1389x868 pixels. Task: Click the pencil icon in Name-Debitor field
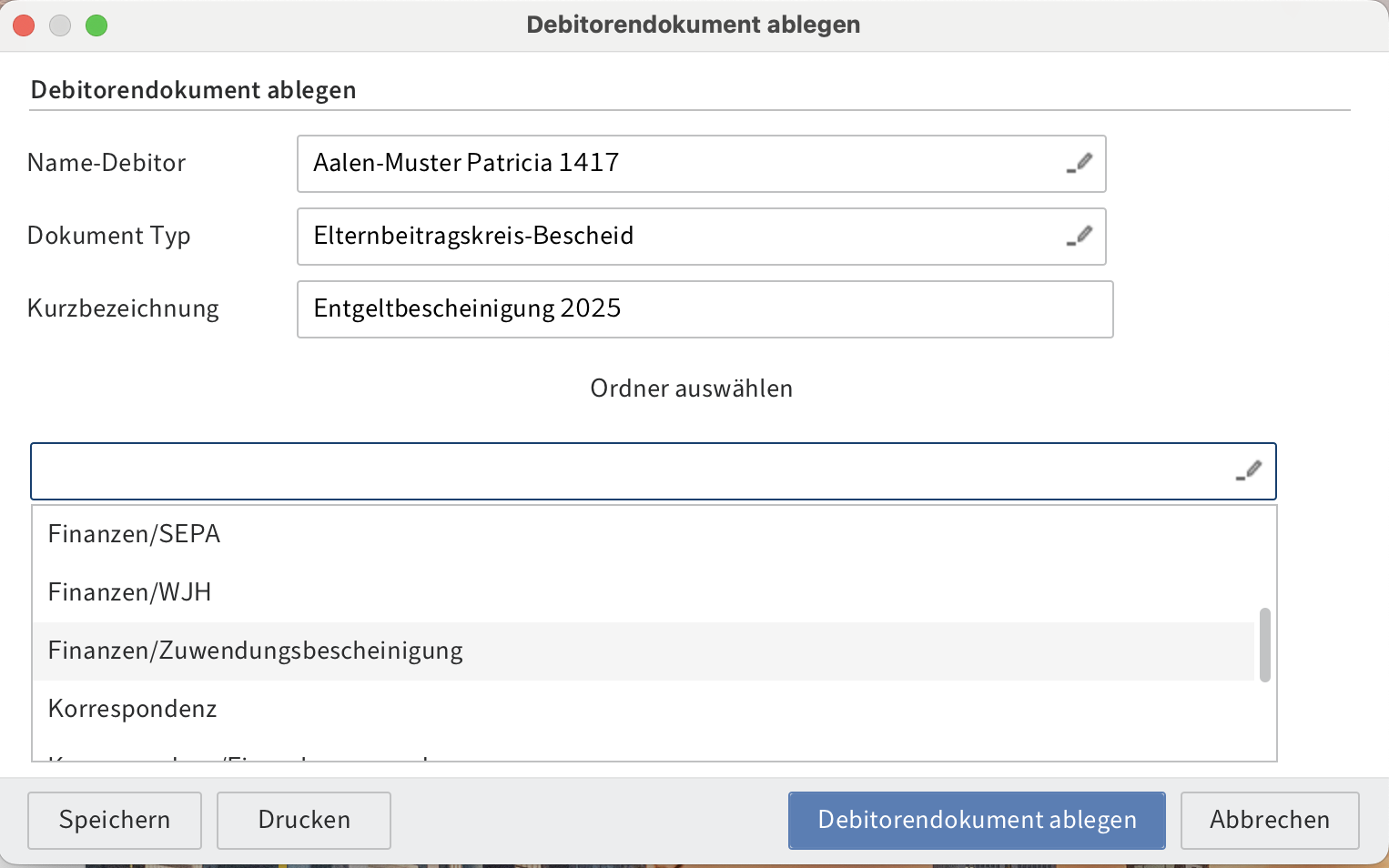pyautogui.click(x=1080, y=164)
